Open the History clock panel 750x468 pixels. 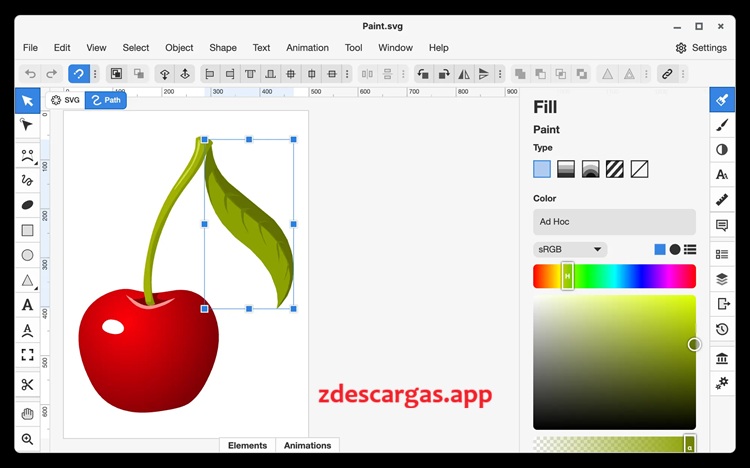pyautogui.click(x=722, y=329)
